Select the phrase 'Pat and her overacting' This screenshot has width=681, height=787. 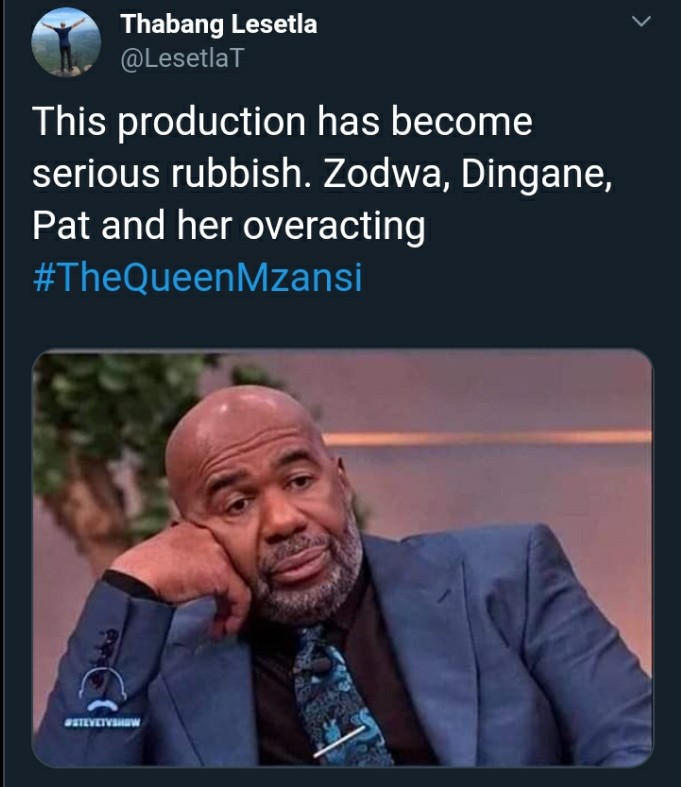click(x=229, y=227)
